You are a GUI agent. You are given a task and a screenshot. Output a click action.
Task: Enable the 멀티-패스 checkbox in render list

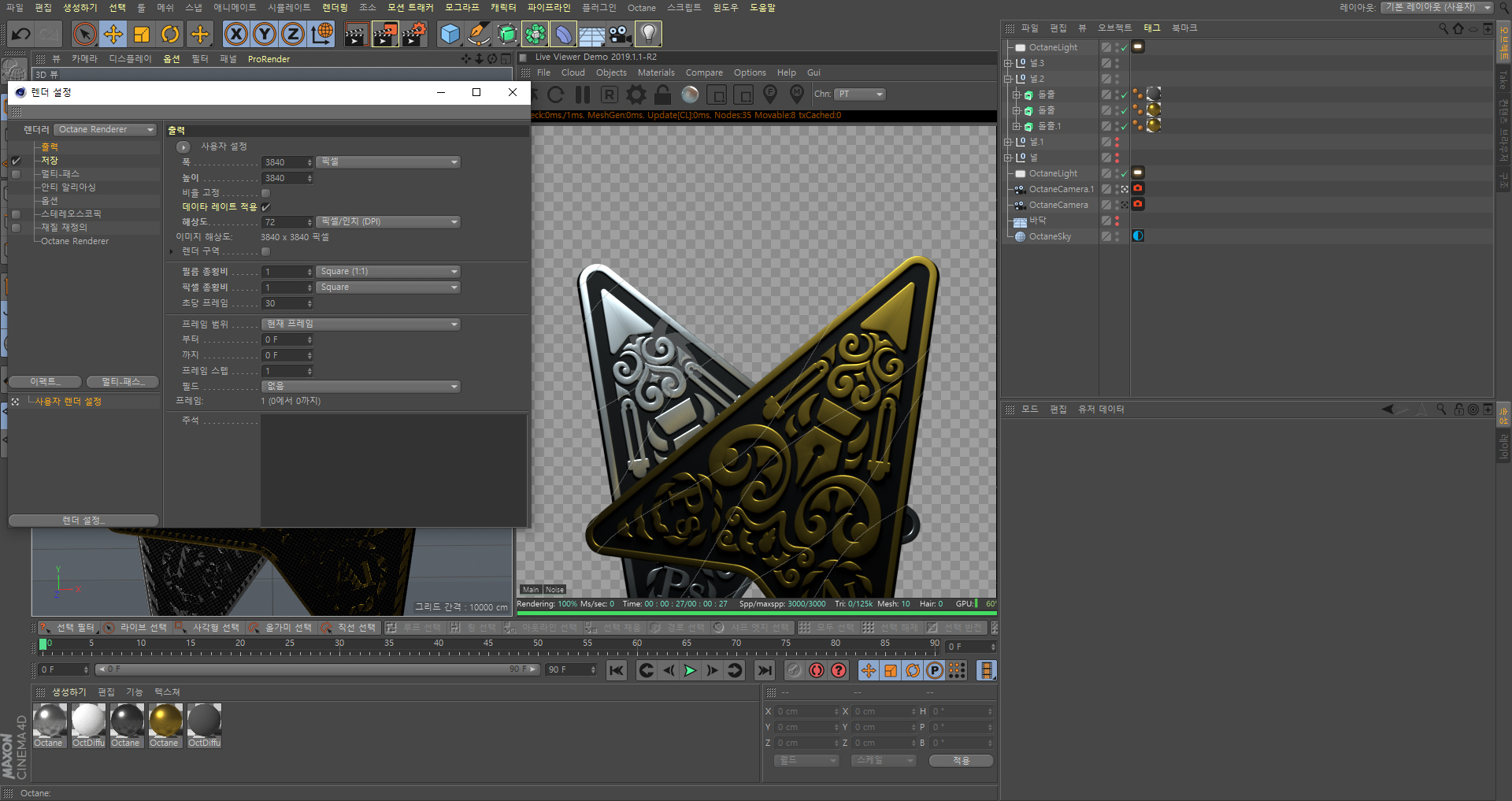pyautogui.click(x=16, y=174)
